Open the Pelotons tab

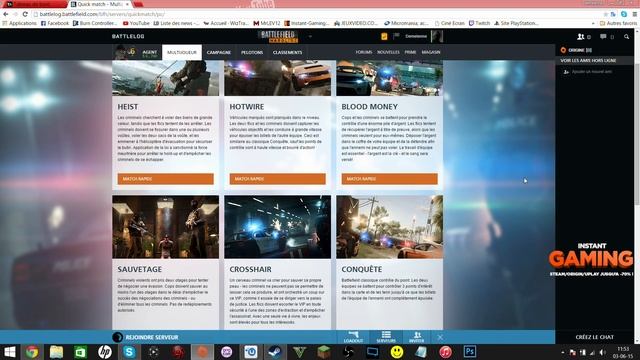pos(252,52)
